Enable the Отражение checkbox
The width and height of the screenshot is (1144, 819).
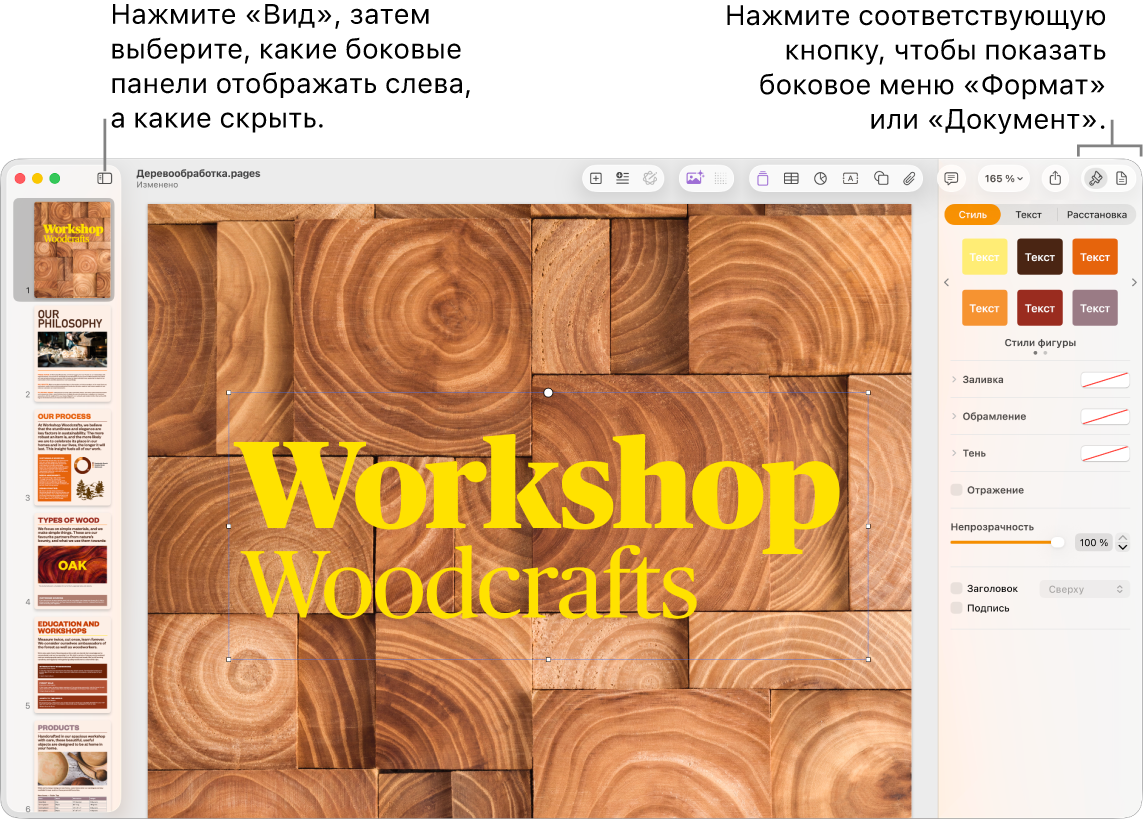click(x=956, y=490)
